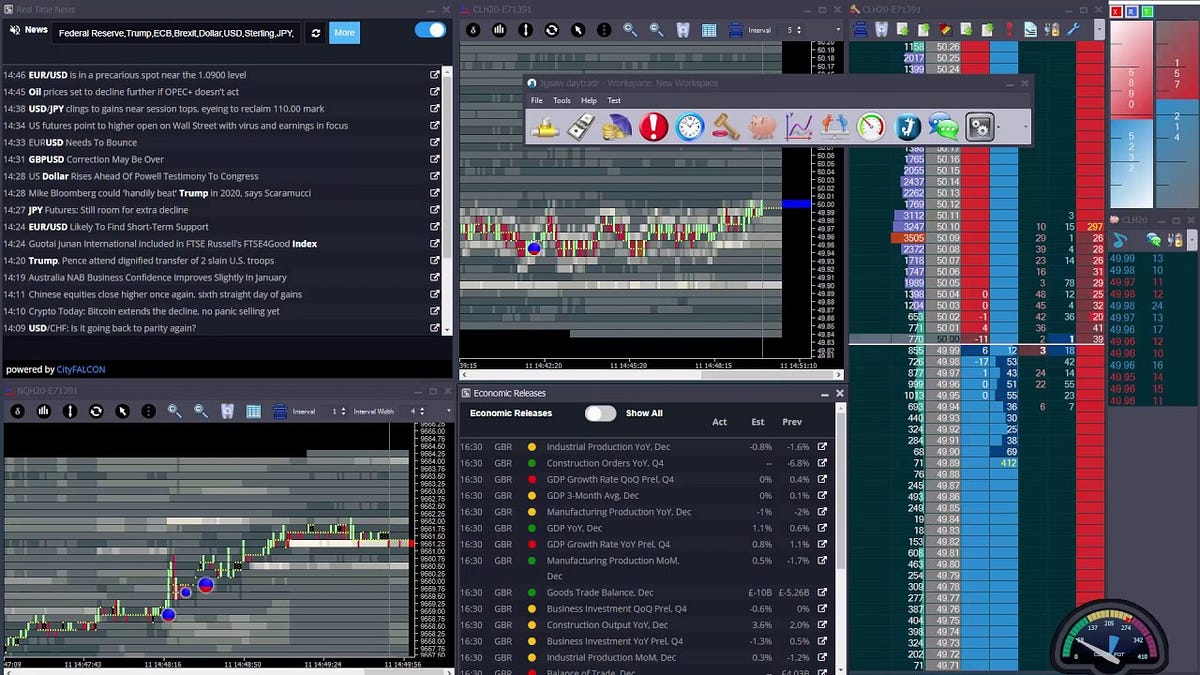Open the Tools menu in jigsaw daytradr
Screen dimensions: 1200x675
(x=562, y=100)
